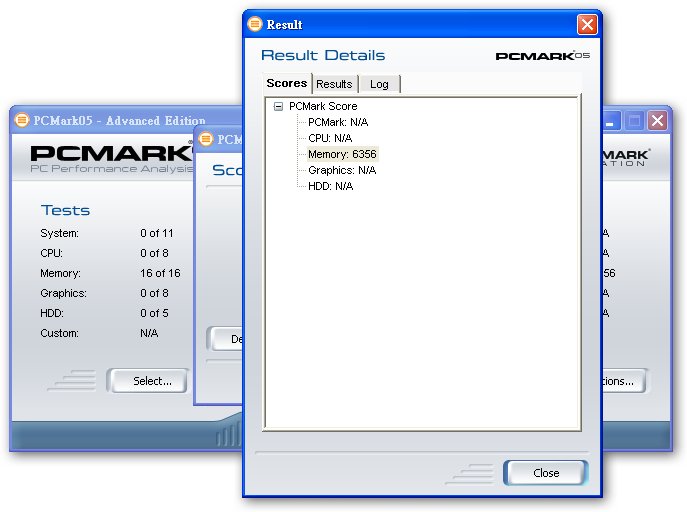
Task: Pick the Graphics: N/A tree entry
Action: tap(342, 170)
